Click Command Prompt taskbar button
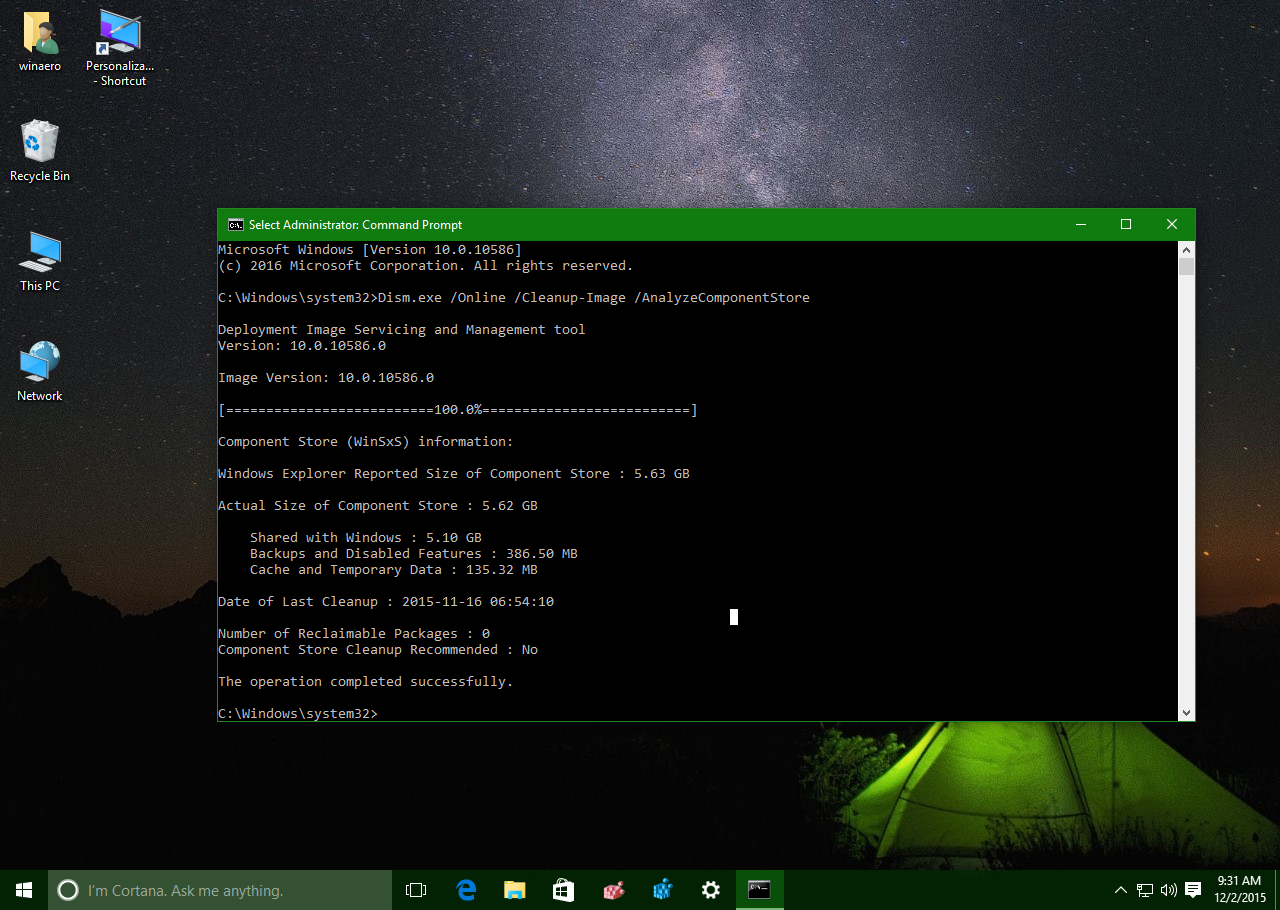1280x910 pixels. pos(760,890)
